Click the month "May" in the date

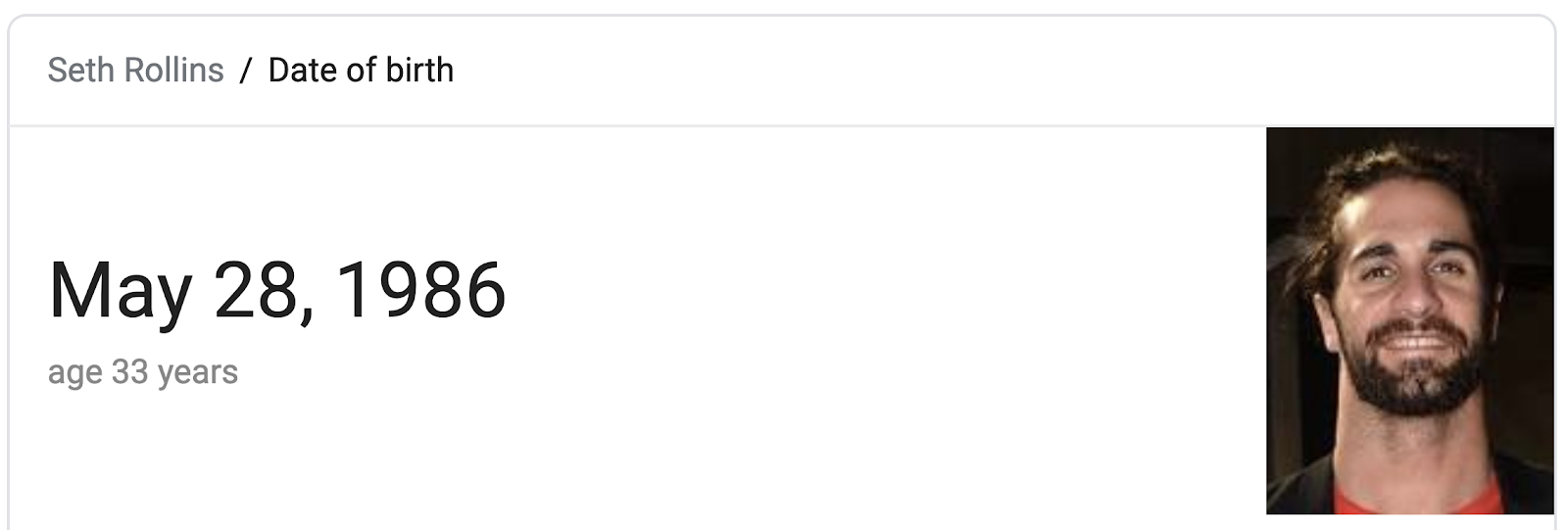point(121,293)
